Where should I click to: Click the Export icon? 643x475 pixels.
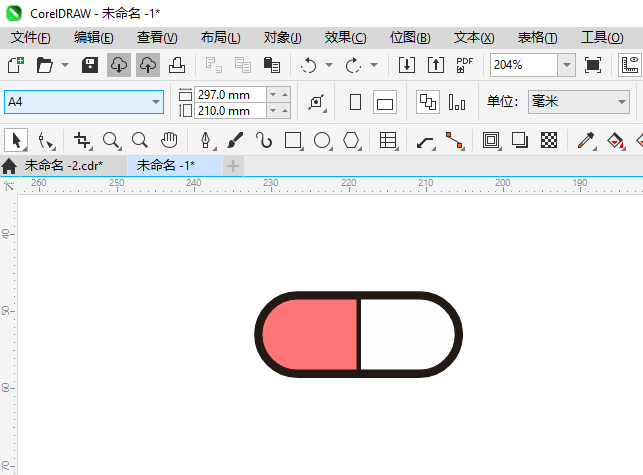point(436,65)
